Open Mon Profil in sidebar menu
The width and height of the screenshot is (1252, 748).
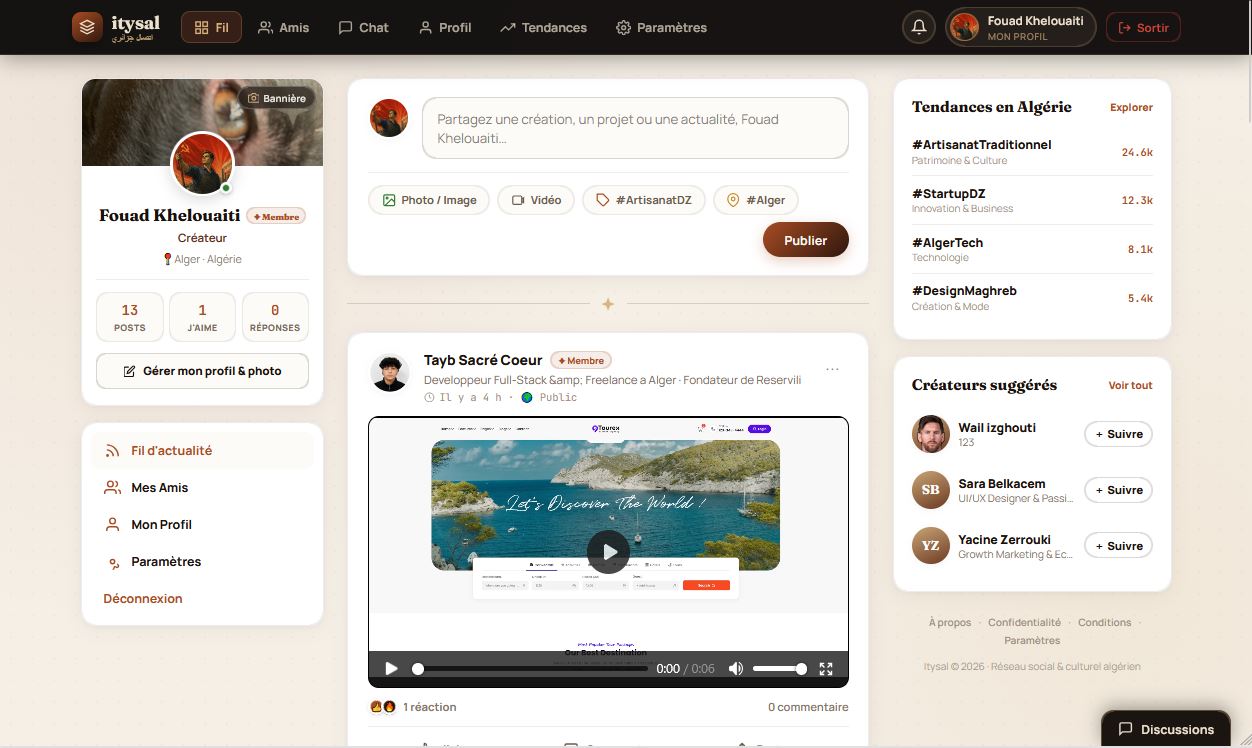point(202,525)
